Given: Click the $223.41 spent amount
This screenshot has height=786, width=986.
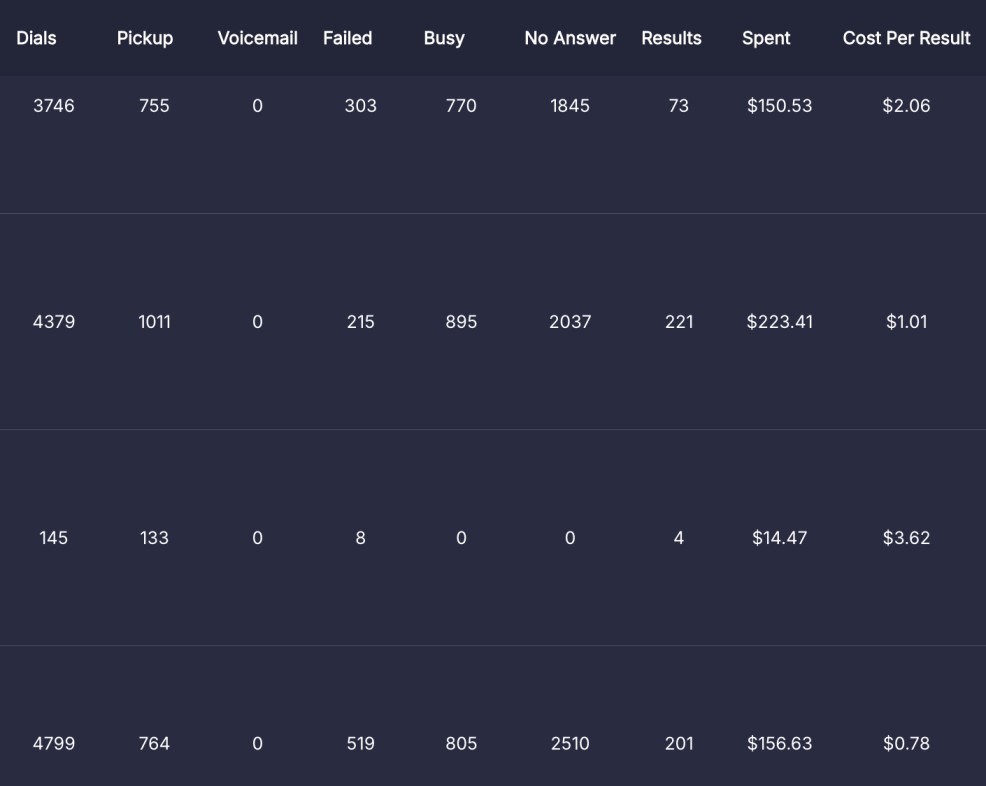Looking at the screenshot, I should click(779, 322).
